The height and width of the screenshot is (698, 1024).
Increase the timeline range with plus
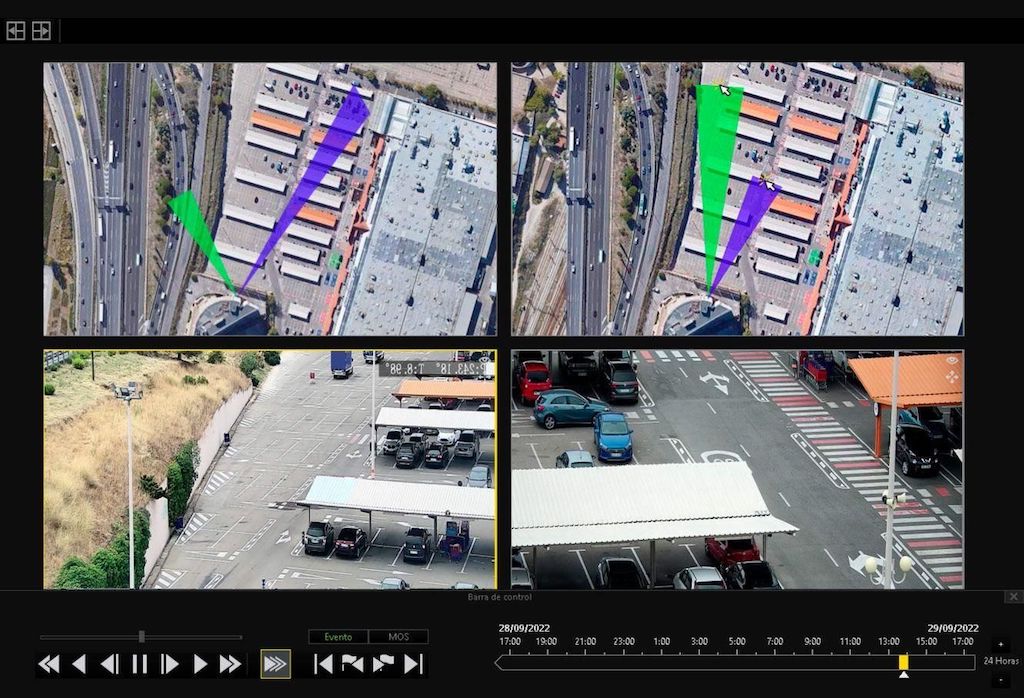(x=1001, y=645)
